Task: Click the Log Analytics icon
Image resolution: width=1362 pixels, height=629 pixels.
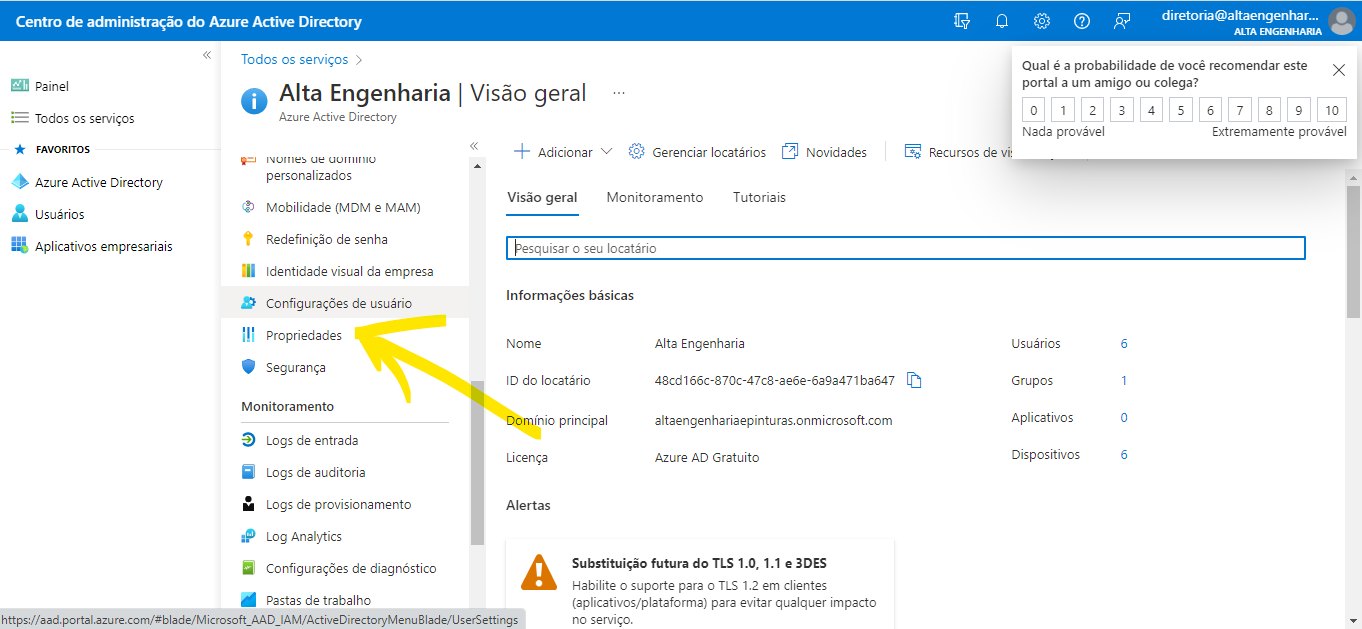Action: coord(249,536)
